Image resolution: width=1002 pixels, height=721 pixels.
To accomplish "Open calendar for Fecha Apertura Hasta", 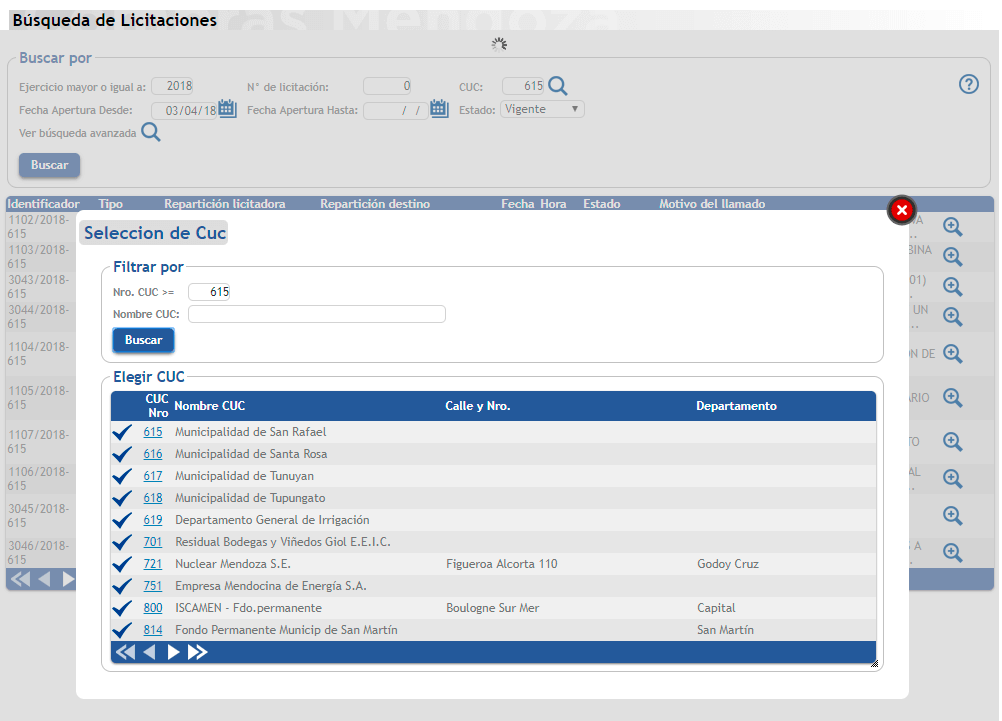I will pyautogui.click(x=439, y=108).
